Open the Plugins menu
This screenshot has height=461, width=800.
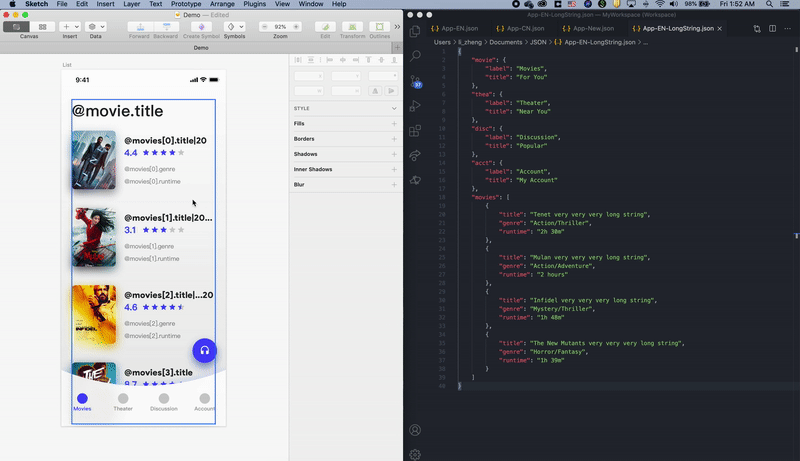click(x=255, y=4)
